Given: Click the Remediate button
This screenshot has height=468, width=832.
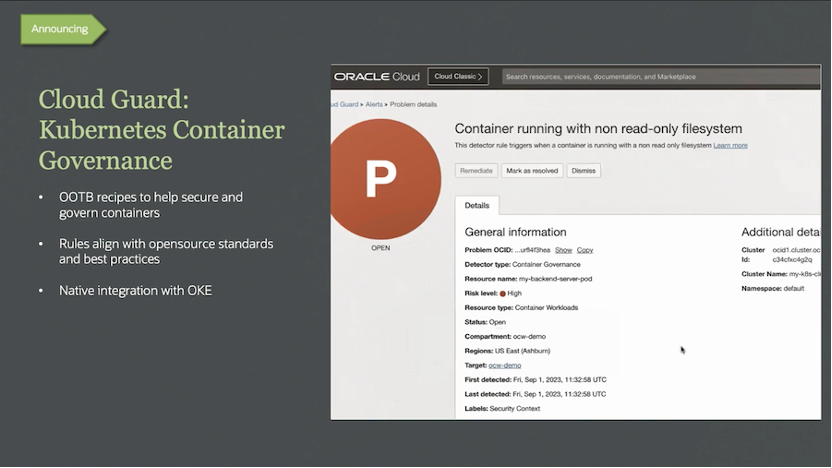Looking at the screenshot, I should 476,171.
